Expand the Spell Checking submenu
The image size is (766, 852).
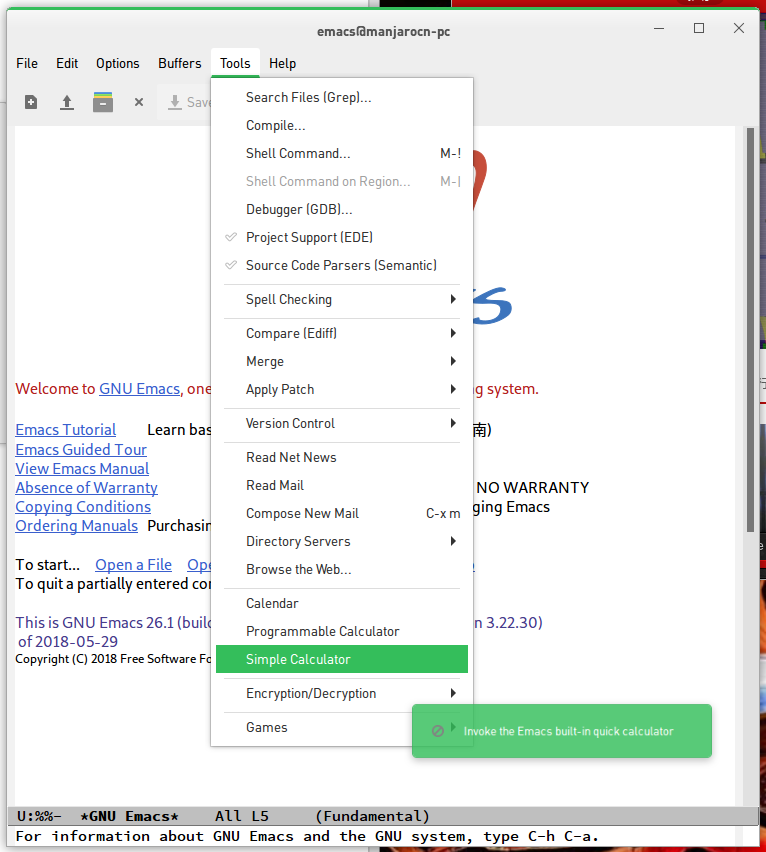pyautogui.click(x=342, y=299)
